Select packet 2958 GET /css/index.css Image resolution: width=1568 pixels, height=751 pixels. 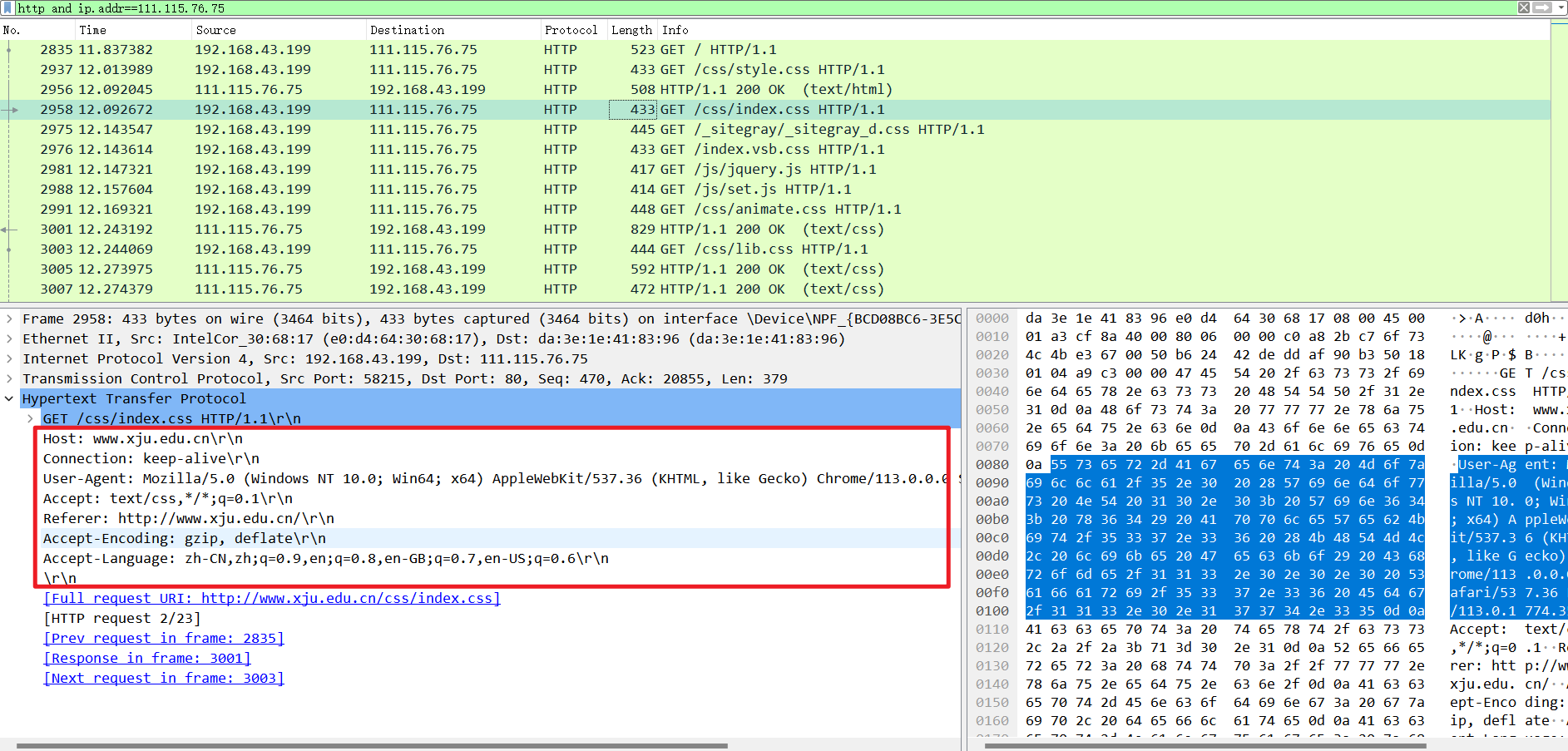pos(775,110)
